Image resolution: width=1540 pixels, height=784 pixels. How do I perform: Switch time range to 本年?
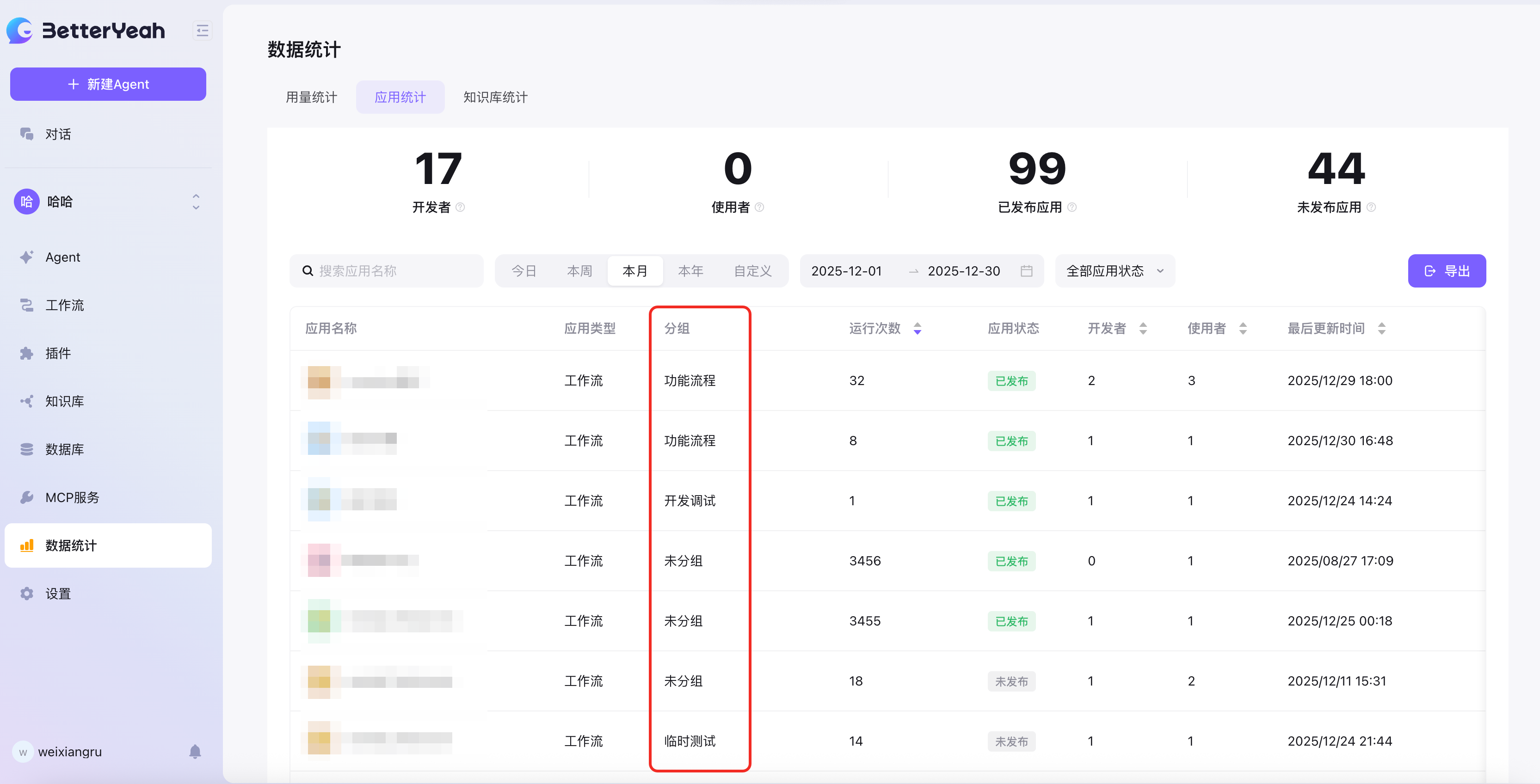click(x=690, y=271)
